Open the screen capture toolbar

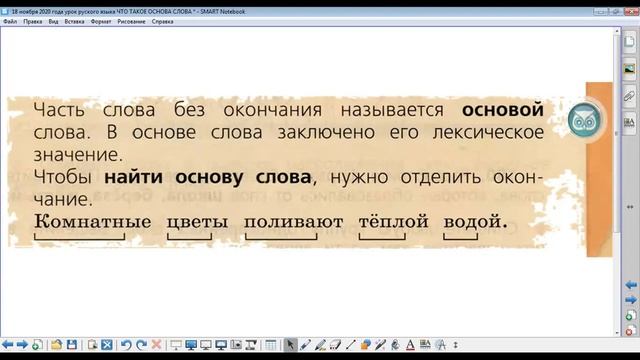pos(236,345)
